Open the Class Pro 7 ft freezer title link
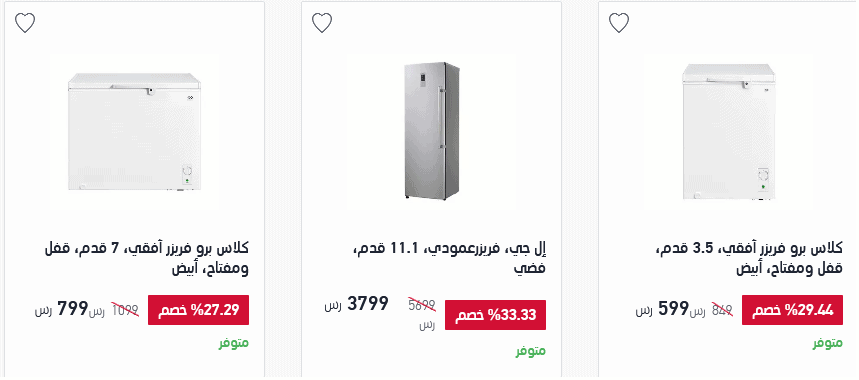859x380 pixels. (x=146, y=258)
